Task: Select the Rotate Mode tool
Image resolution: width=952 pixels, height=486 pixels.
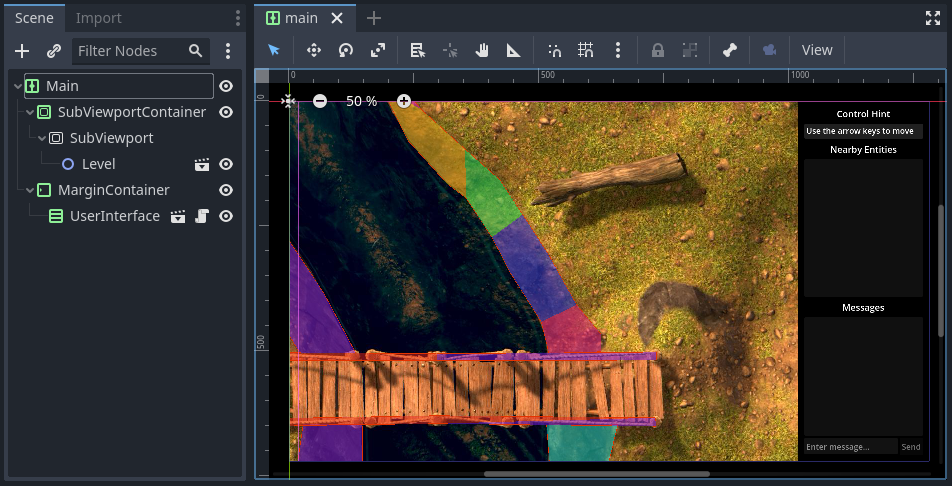Action: (x=345, y=50)
